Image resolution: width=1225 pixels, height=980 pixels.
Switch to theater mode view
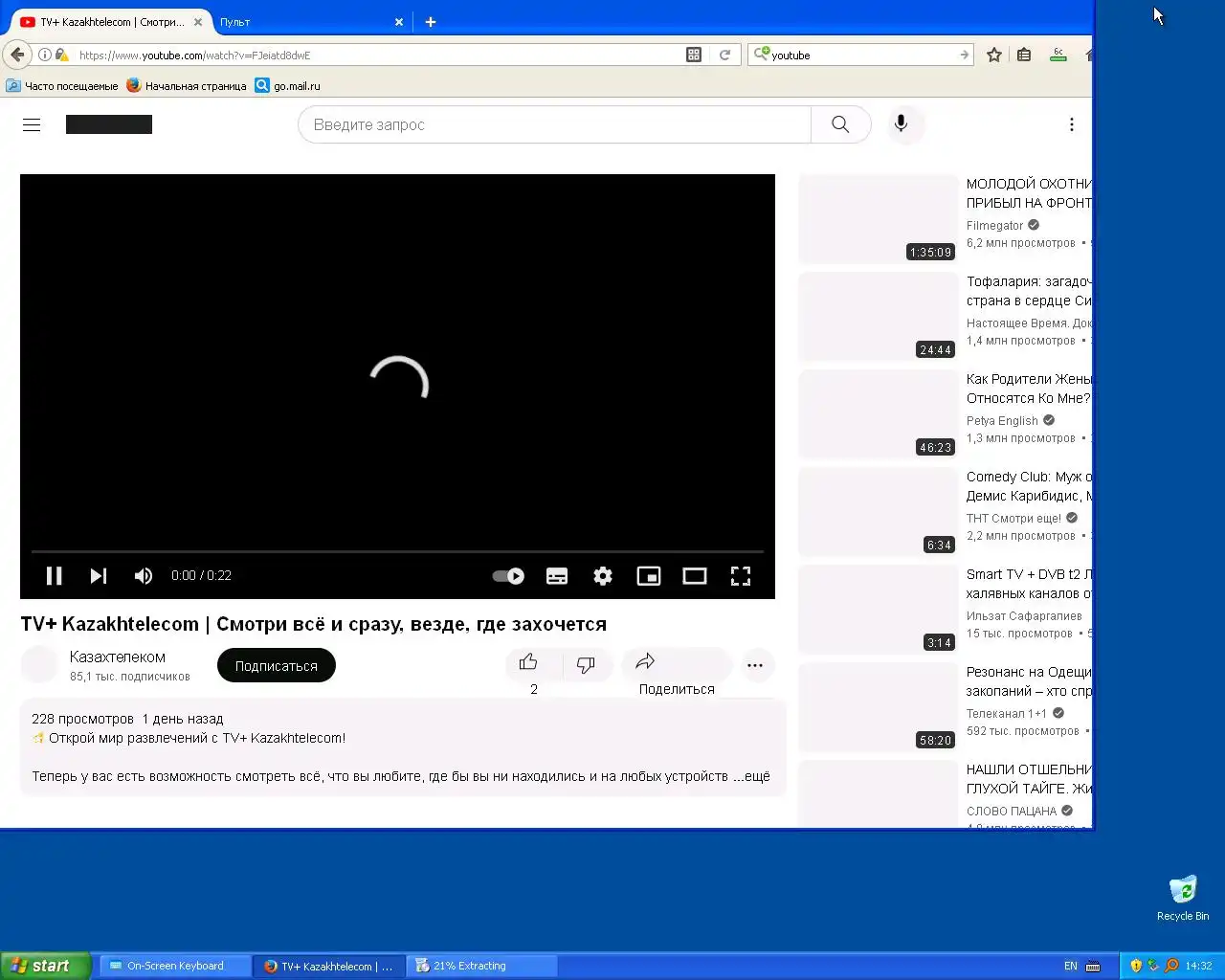(695, 575)
